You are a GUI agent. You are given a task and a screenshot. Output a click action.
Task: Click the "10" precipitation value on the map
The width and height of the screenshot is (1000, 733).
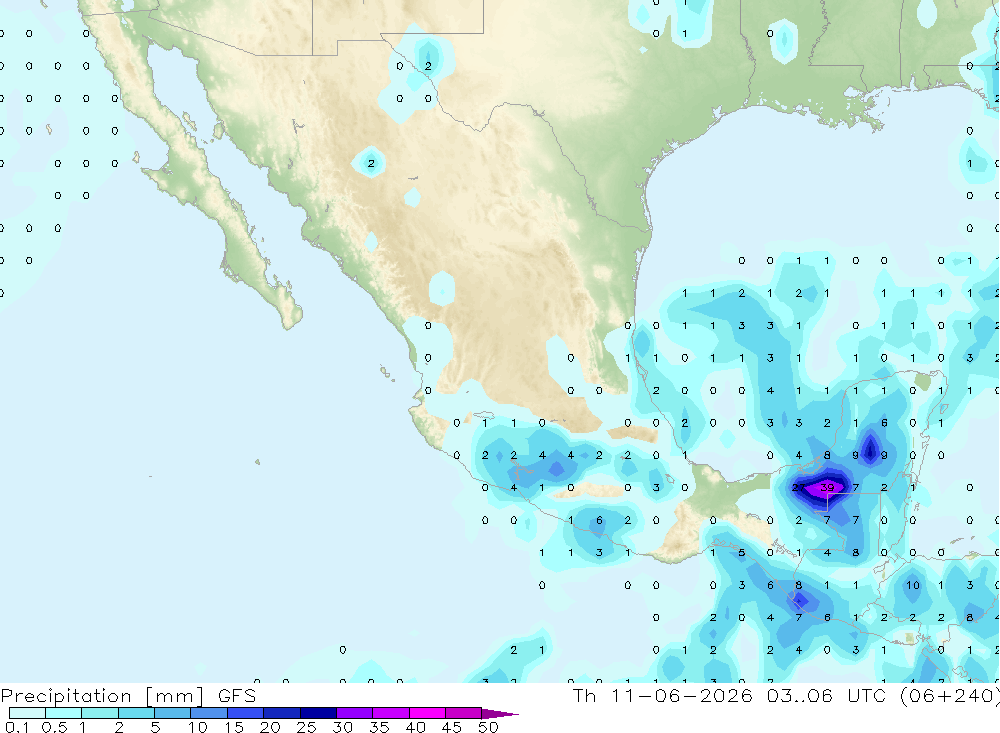click(913, 585)
